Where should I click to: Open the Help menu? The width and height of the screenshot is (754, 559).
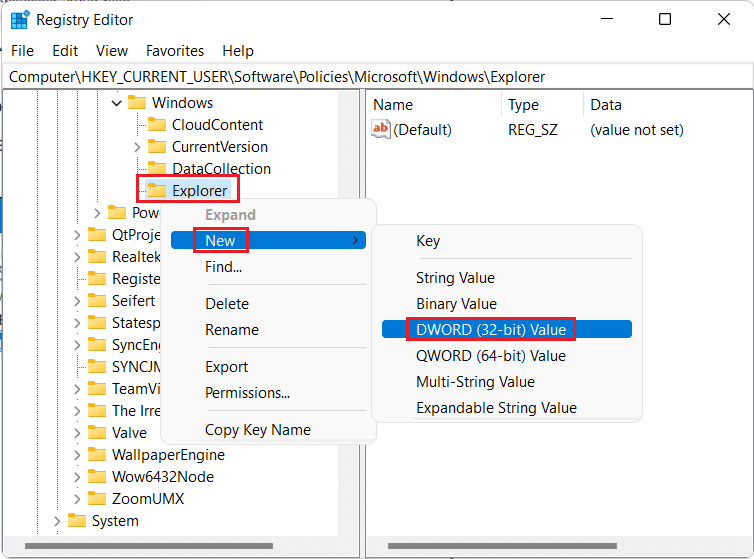(238, 51)
